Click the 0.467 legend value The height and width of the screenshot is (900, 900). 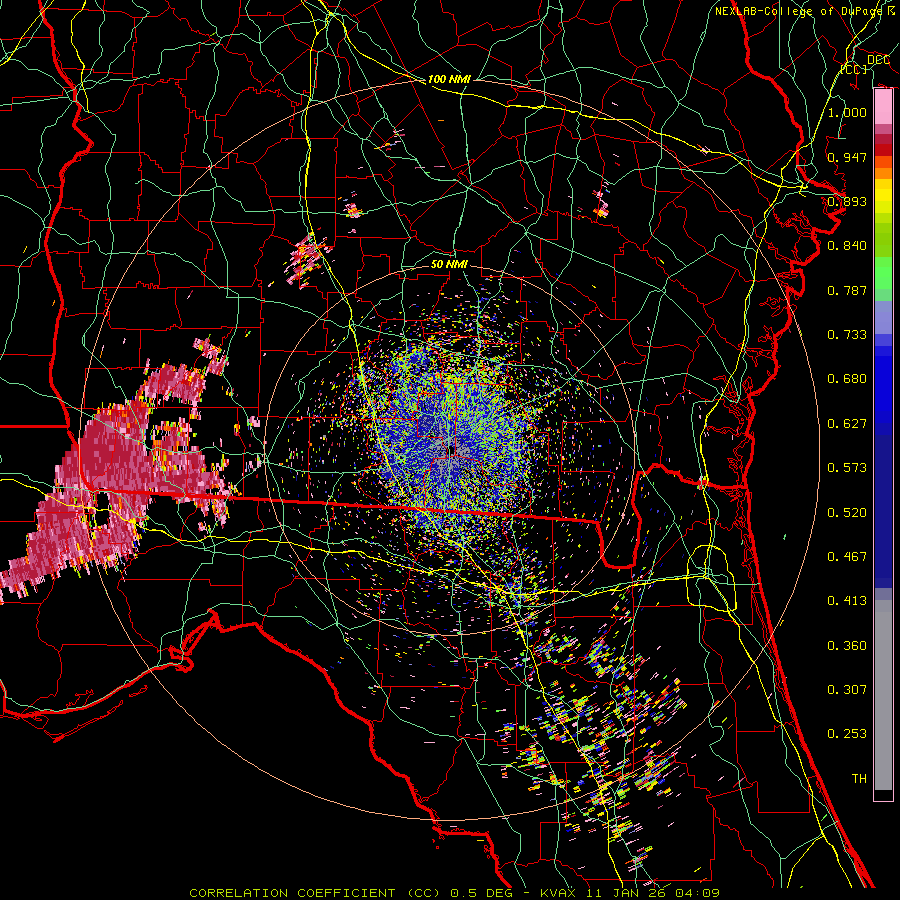(847, 557)
